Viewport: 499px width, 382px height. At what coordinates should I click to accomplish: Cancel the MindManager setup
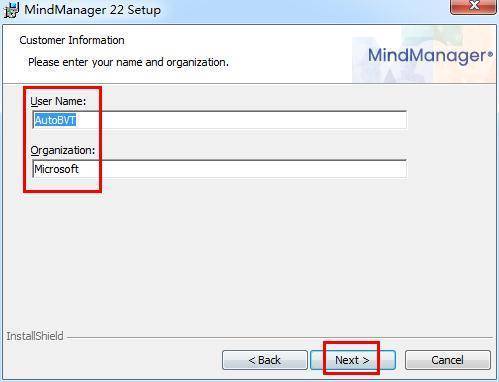[448, 360]
